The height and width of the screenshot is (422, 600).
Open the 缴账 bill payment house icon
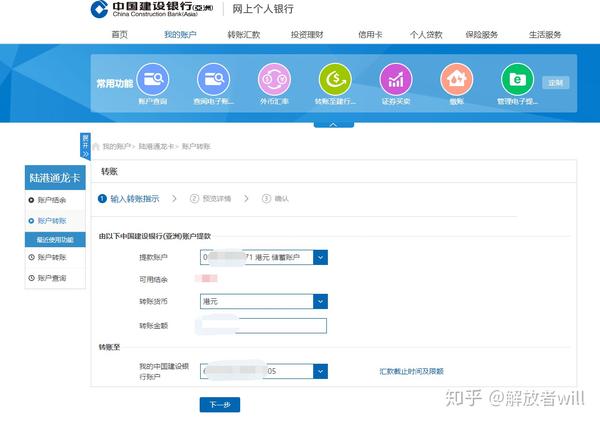click(457, 79)
